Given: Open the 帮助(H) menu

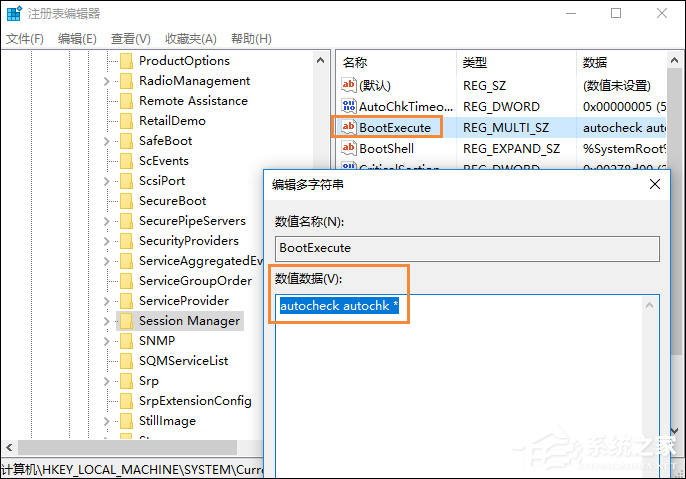Looking at the screenshot, I should 251,39.
